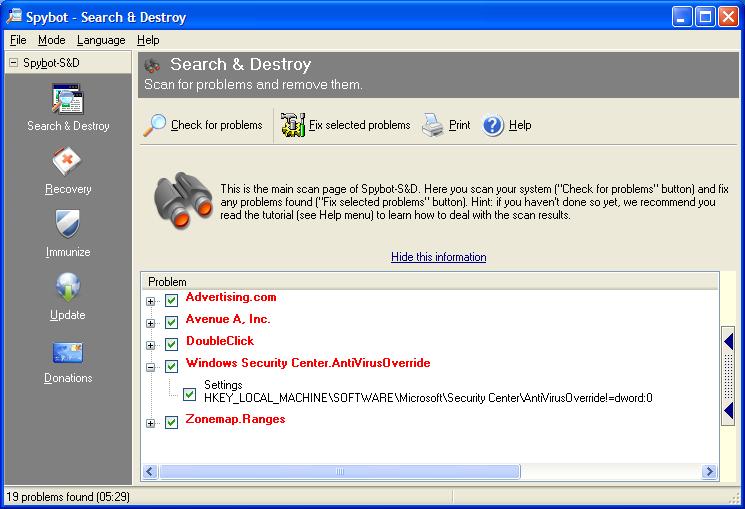Click the window resize grip
745x509 pixels.
click(x=734, y=498)
